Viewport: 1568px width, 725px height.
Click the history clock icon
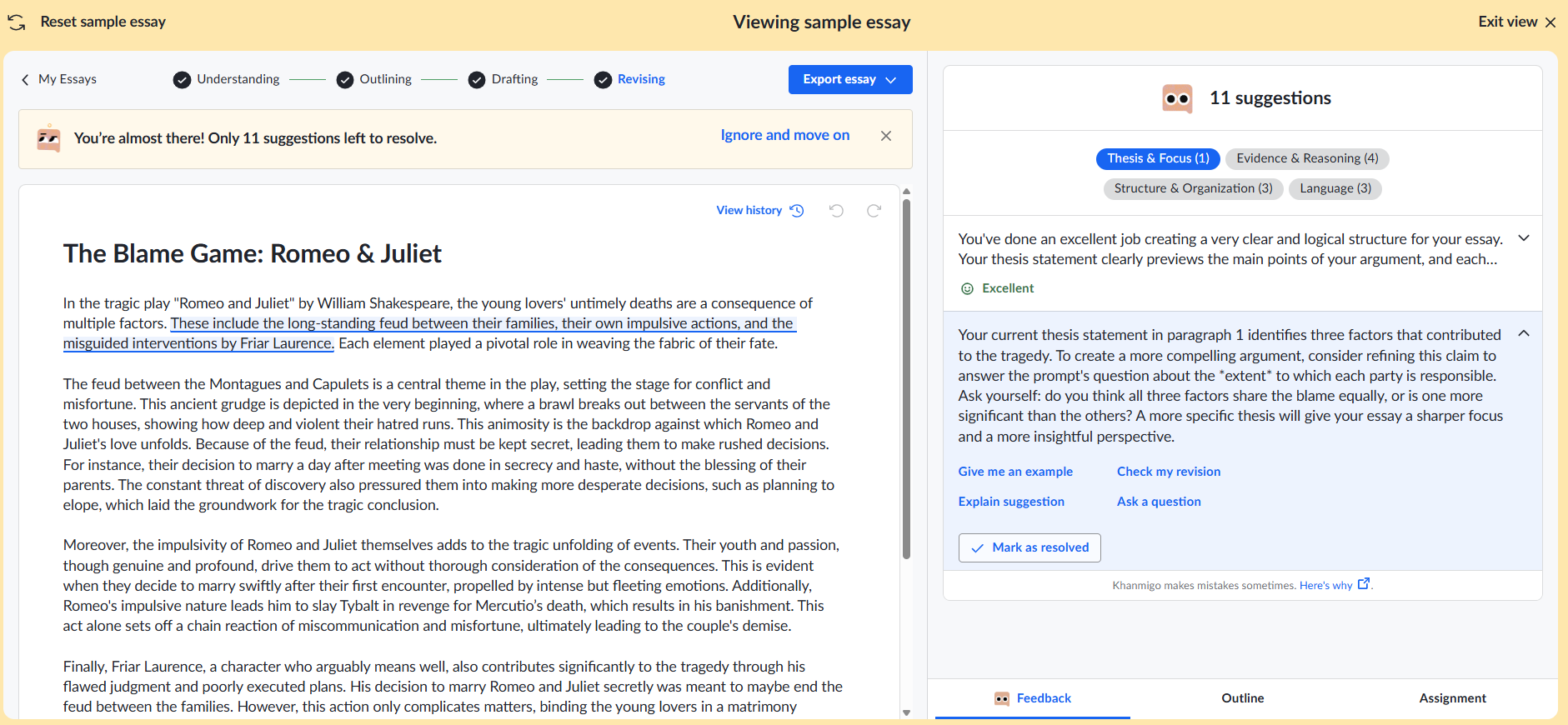click(797, 211)
